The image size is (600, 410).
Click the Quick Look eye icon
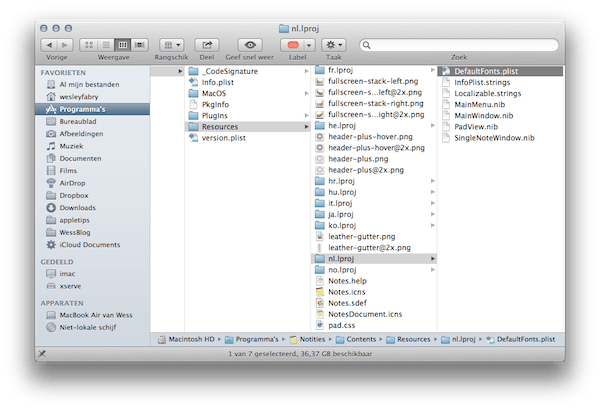(250, 45)
